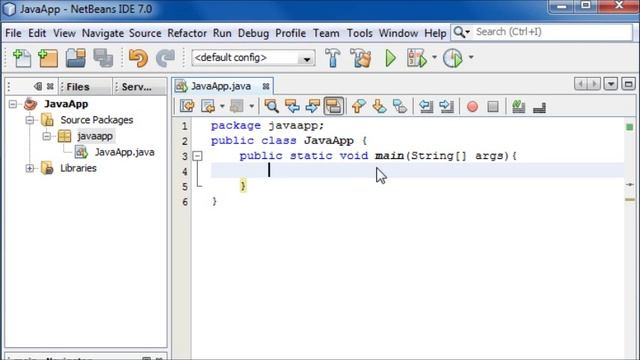Open the Navigate menu
The image size is (640, 360).
(x=103, y=33)
